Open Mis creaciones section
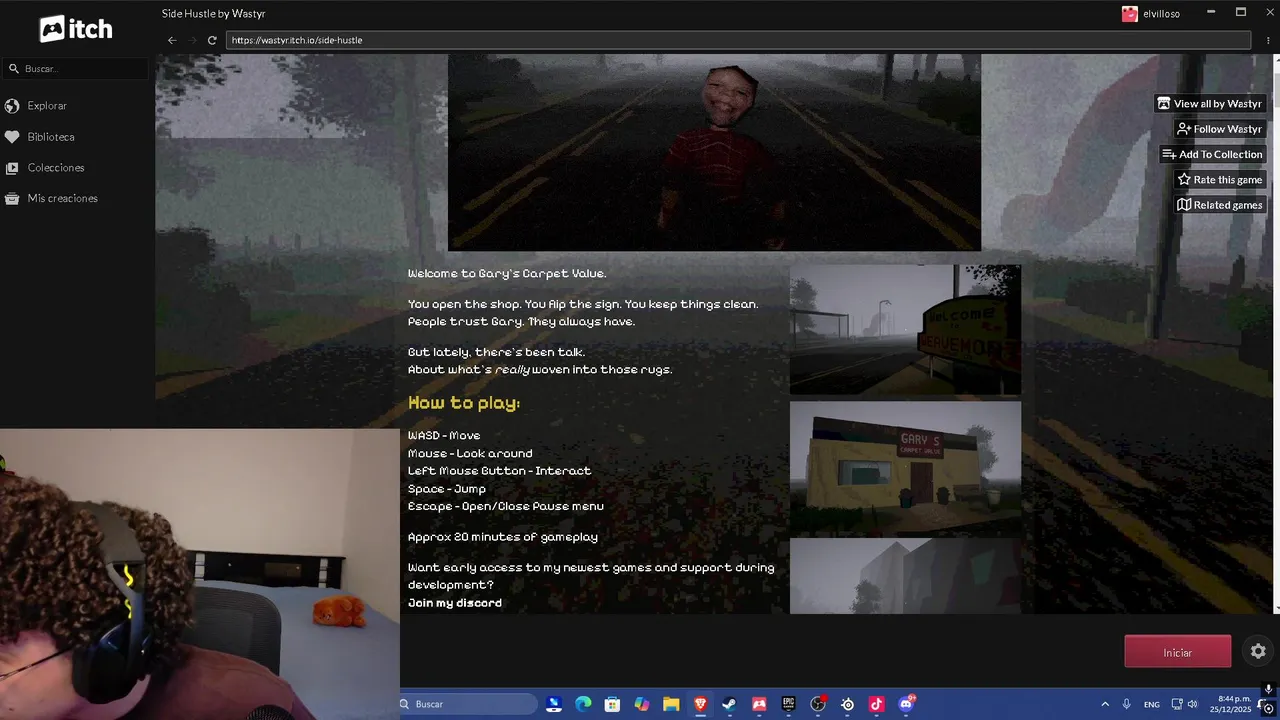Screen dimensions: 1280x720 pyautogui.click(x=62, y=199)
